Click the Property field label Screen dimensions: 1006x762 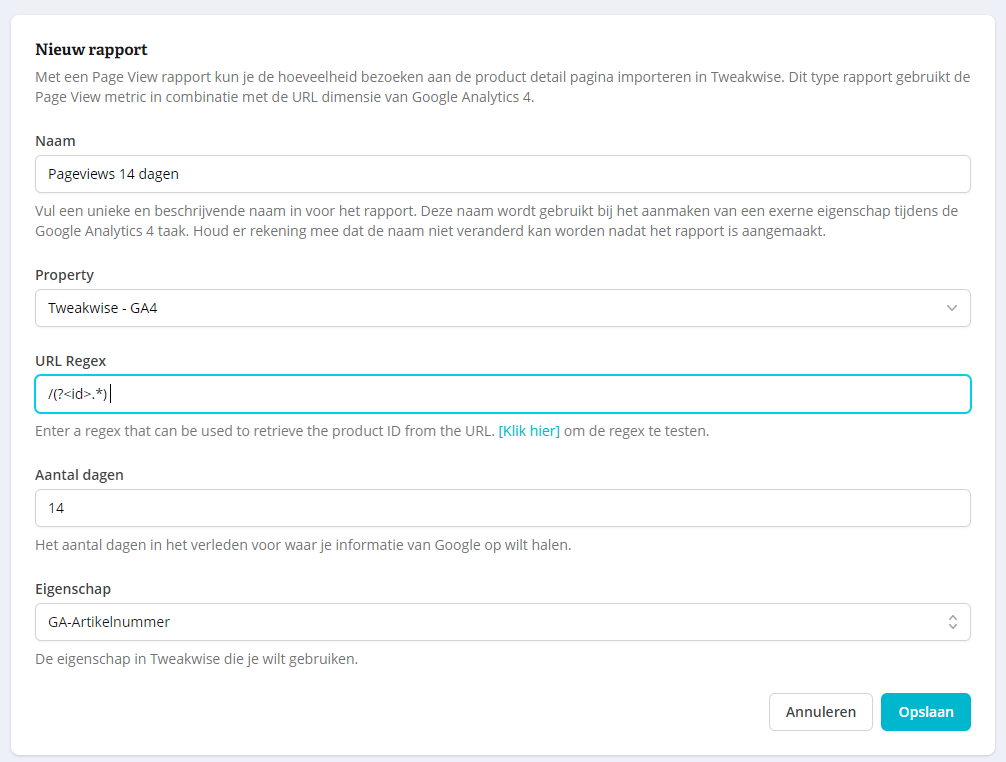click(64, 275)
